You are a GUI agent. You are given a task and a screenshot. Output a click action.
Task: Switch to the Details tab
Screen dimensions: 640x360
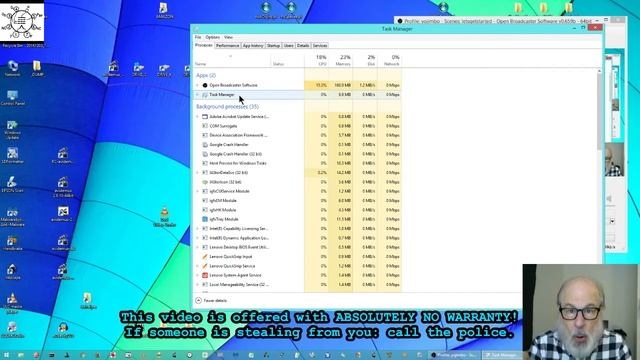[303, 46]
